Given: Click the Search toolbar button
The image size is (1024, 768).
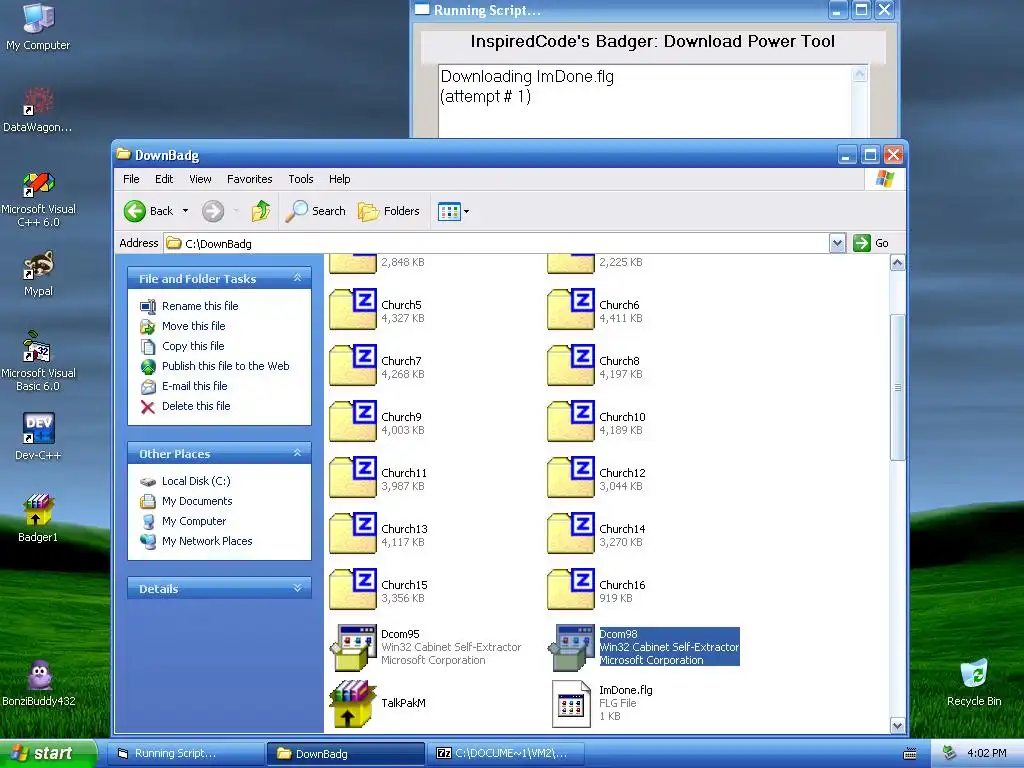Looking at the screenshot, I should pos(316,211).
